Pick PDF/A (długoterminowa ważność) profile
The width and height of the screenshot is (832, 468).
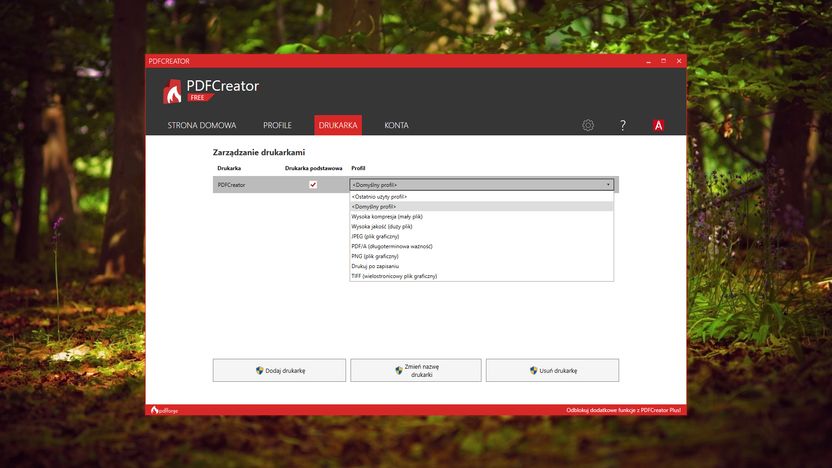(481, 246)
